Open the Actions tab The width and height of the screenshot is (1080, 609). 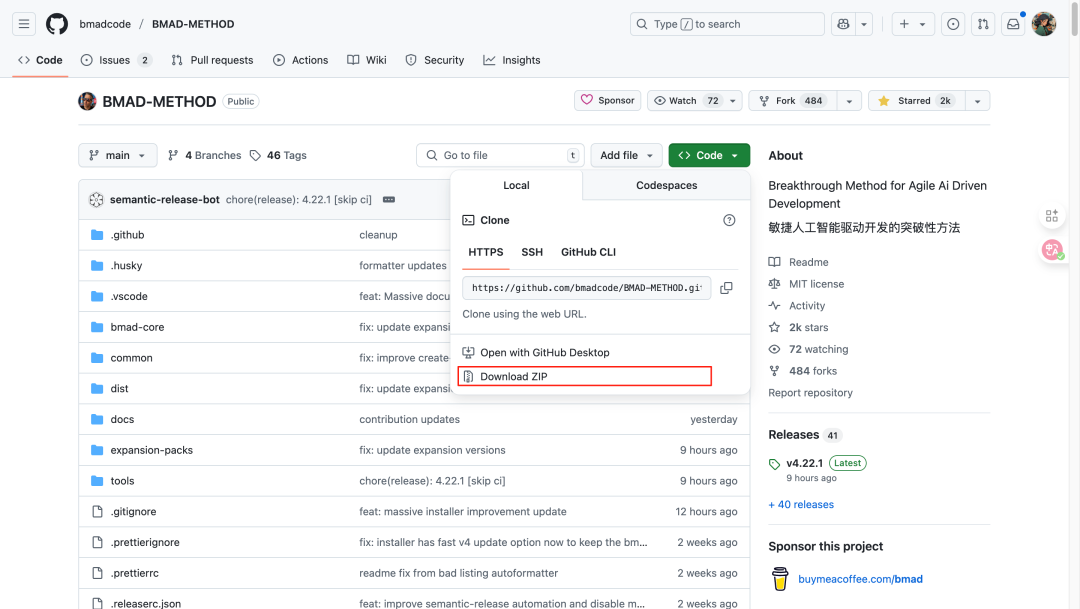coord(300,60)
